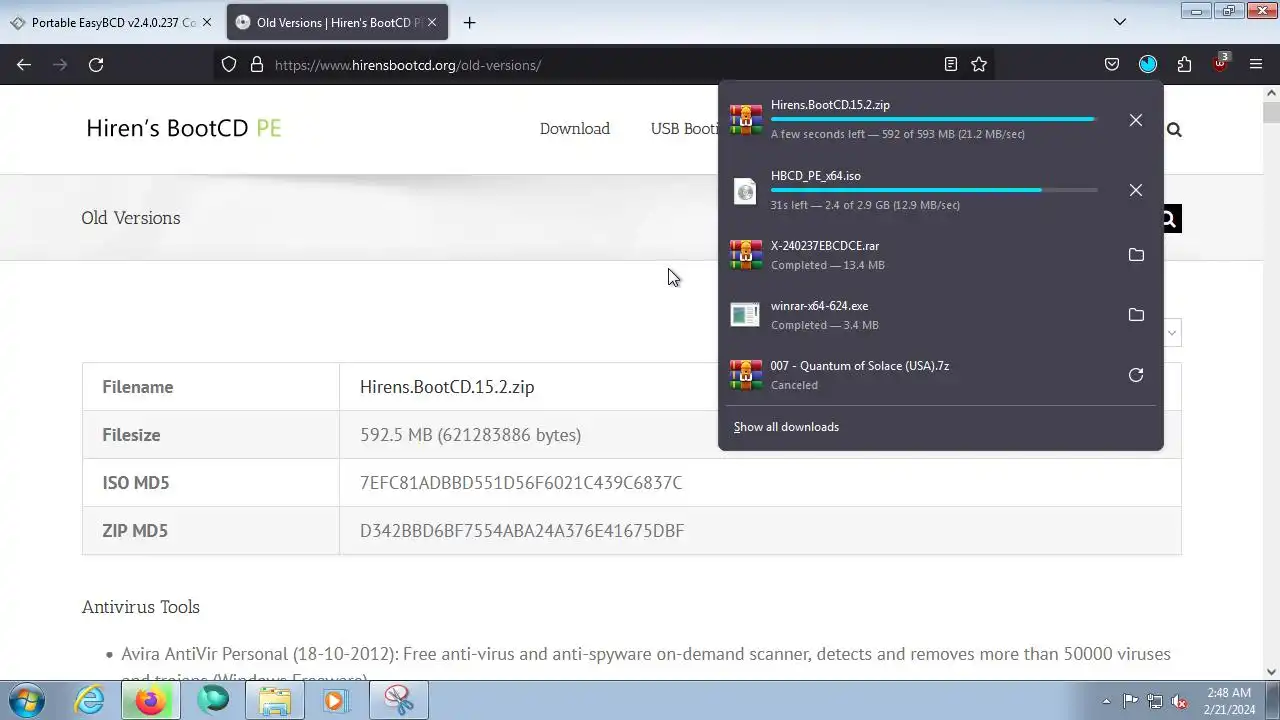This screenshot has width=1280, height=720.
Task: Click the muted volume tray icon
Action: pos(1180,701)
